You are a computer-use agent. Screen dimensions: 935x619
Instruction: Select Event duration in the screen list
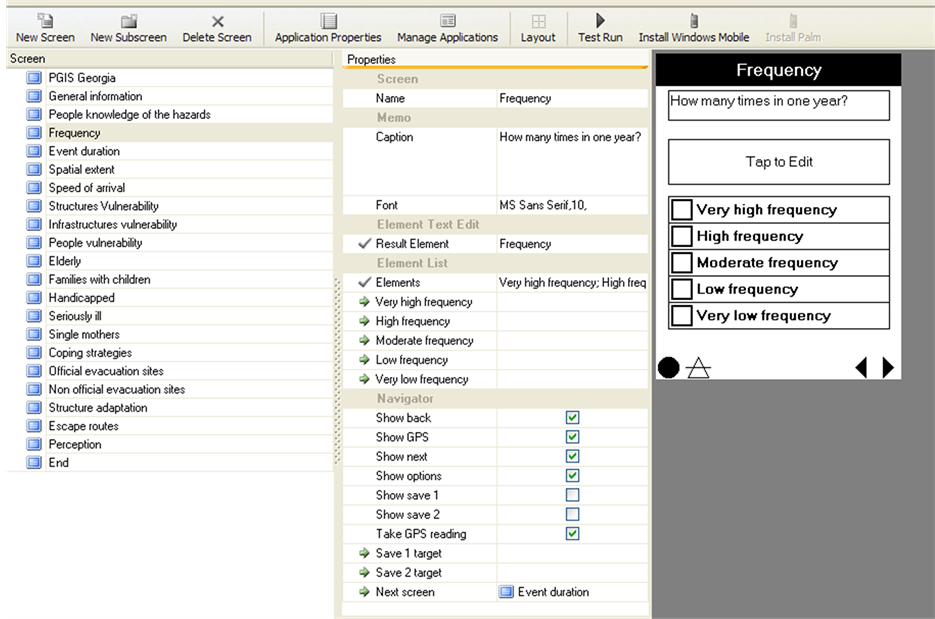pos(84,151)
